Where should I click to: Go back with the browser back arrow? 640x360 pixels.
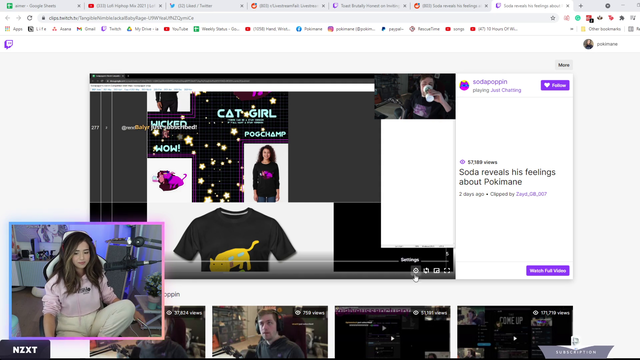pyautogui.click(x=7, y=18)
